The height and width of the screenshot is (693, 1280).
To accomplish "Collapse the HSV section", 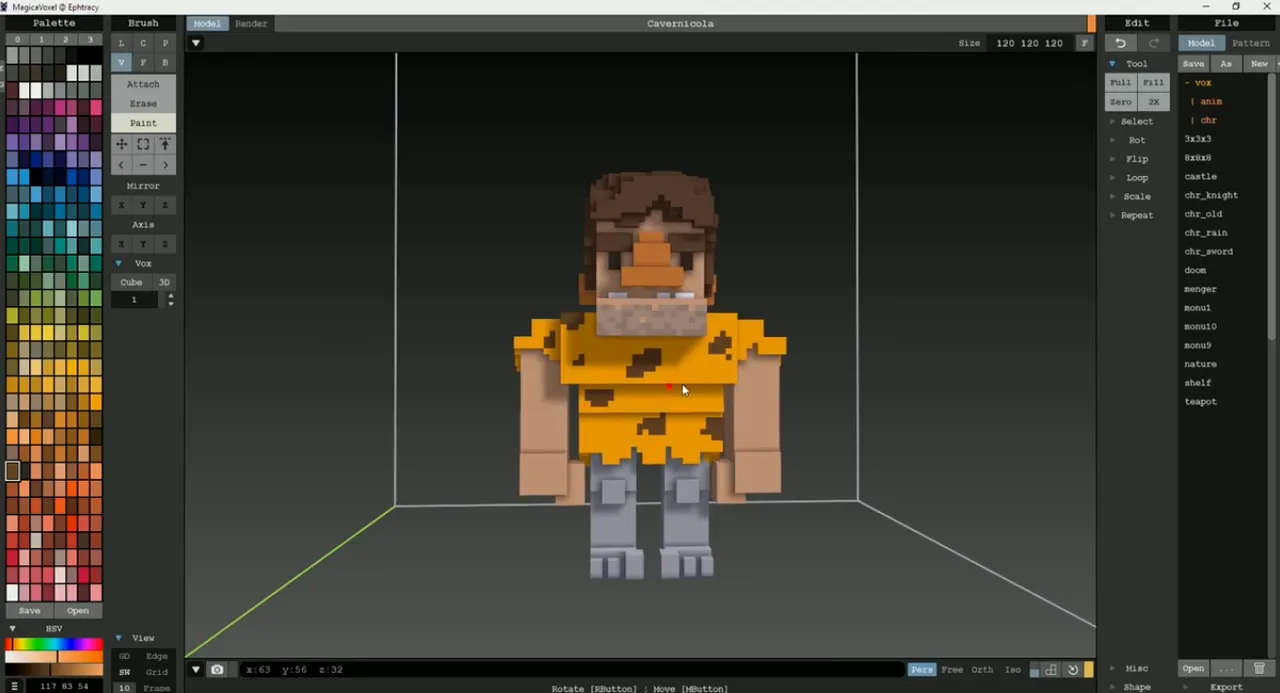I will (x=12, y=629).
